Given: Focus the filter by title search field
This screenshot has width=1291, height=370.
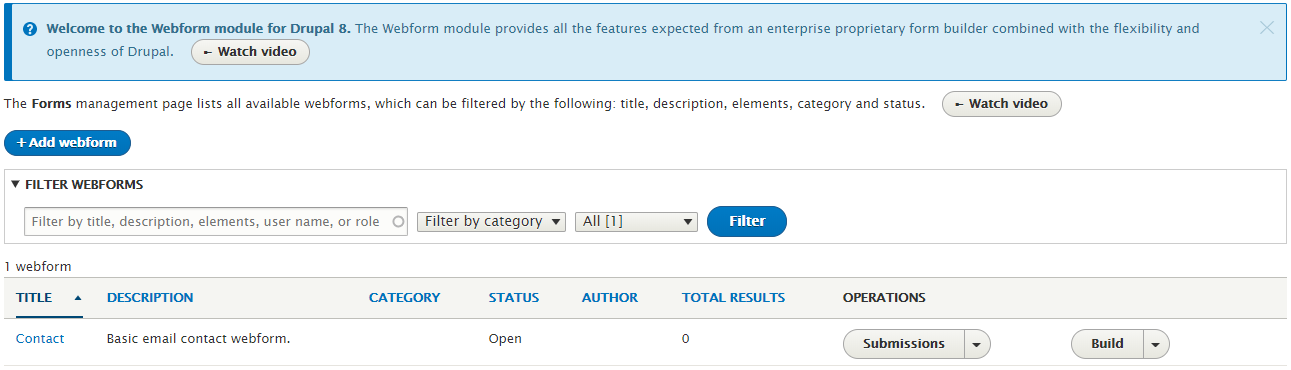Looking at the screenshot, I should [x=216, y=222].
